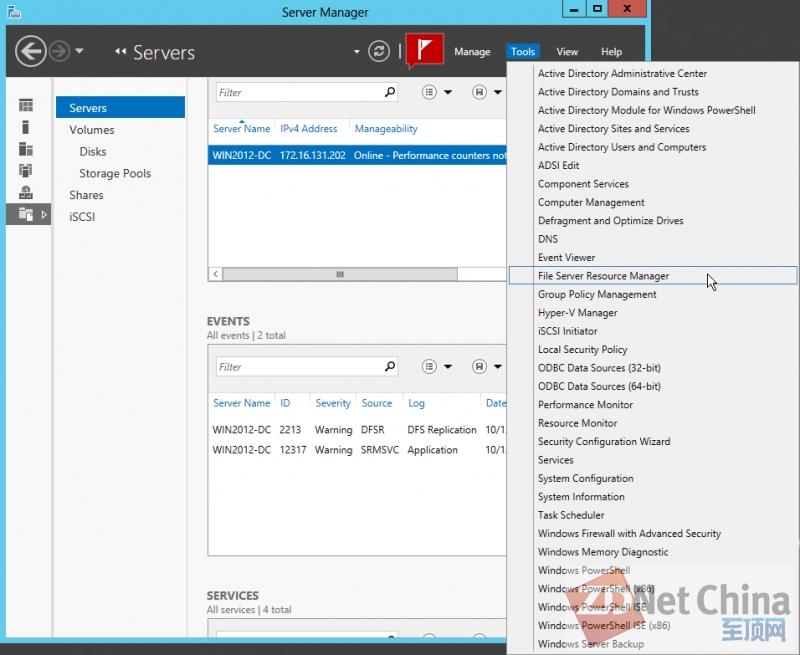
Task: Expand the servers criteria dropdown arrow
Action: (448, 92)
